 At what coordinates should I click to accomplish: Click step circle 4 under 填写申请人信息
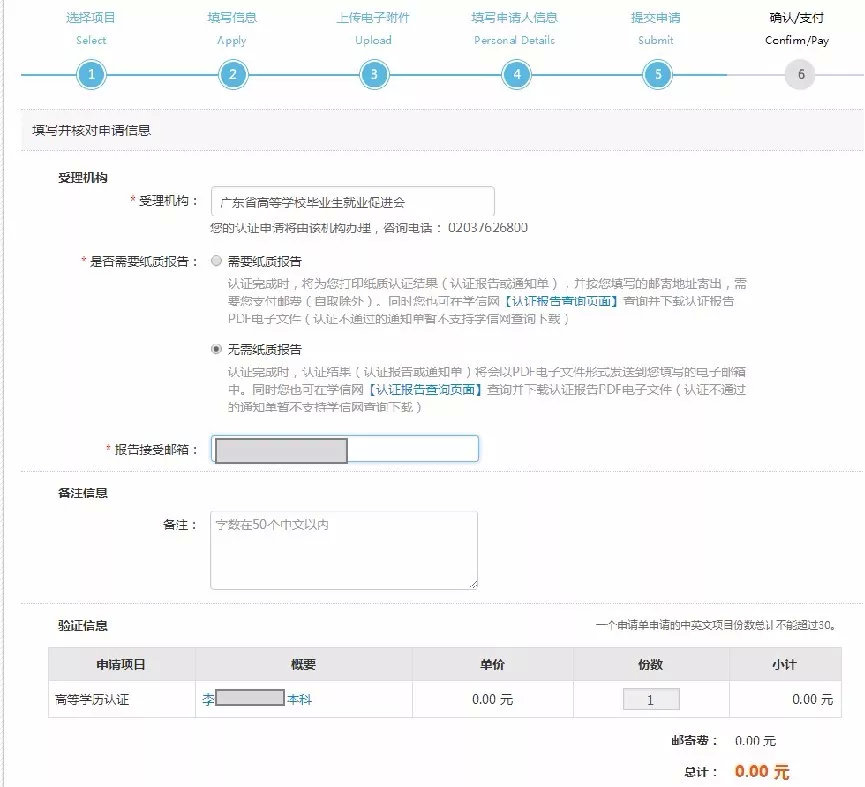coord(514,73)
